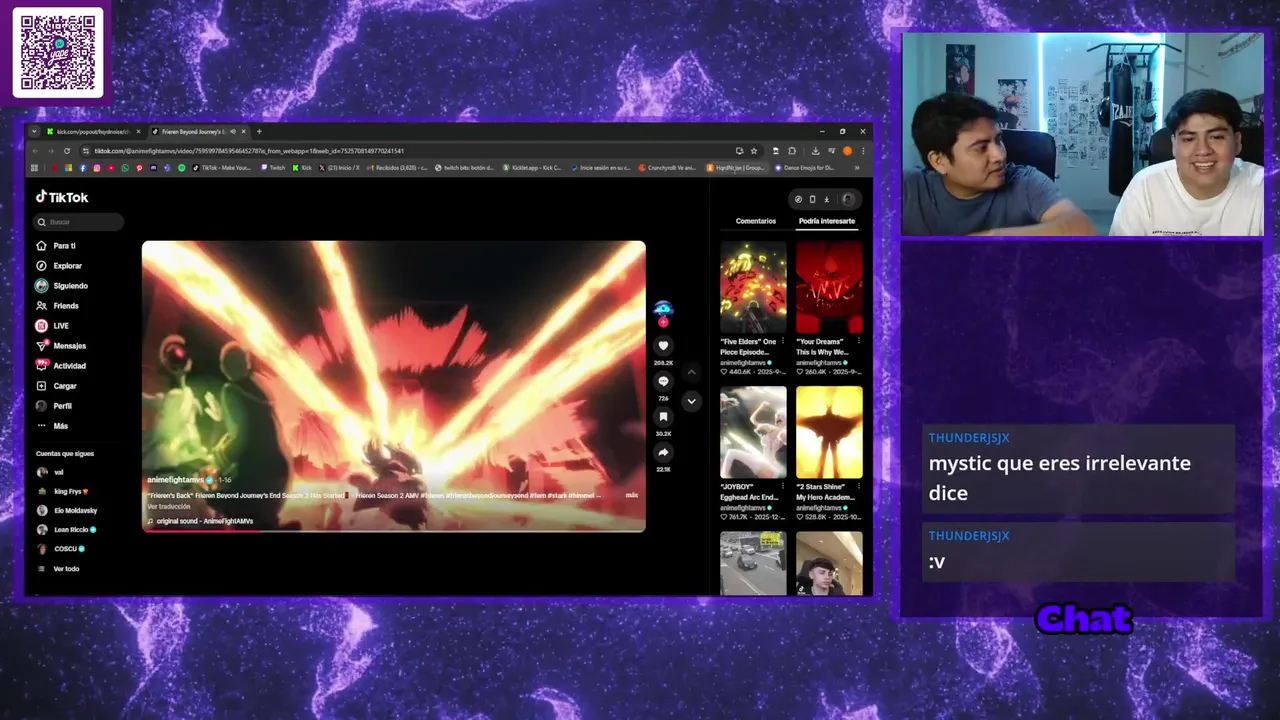Open options for "JOYBOY" video

tap(782, 486)
